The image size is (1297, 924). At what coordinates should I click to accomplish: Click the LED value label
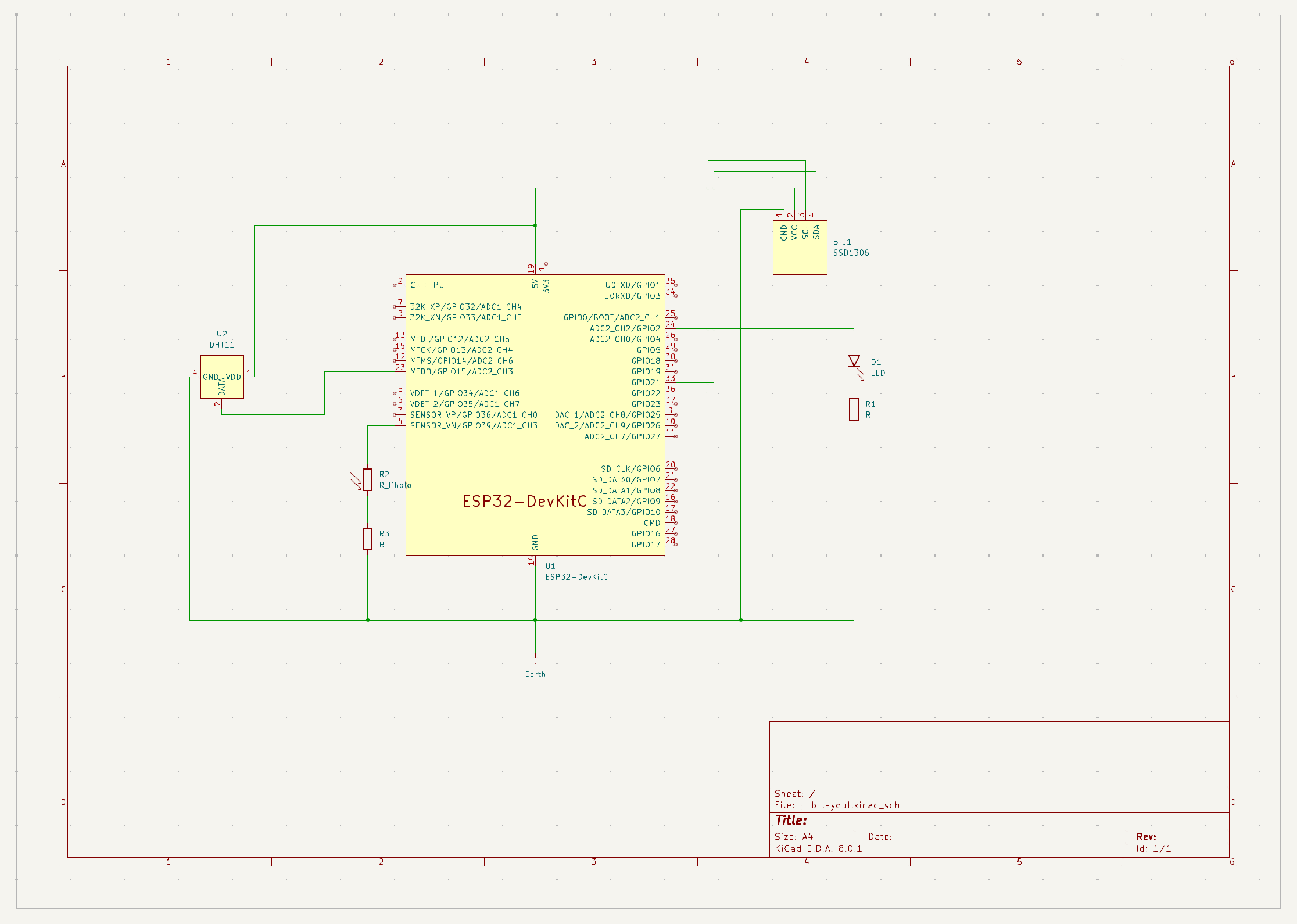click(877, 373)
